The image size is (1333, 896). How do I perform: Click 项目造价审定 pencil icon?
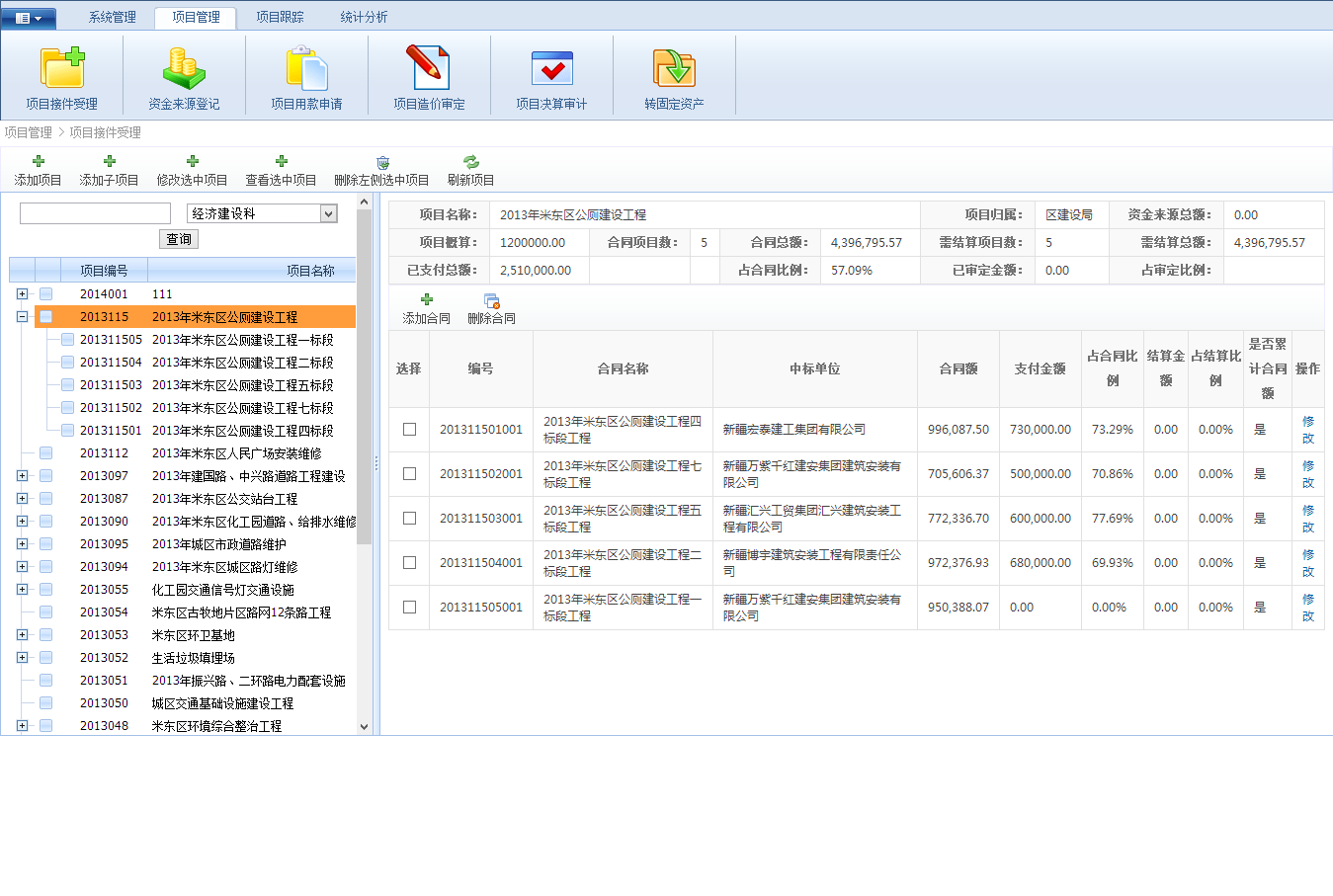point(429,68)
